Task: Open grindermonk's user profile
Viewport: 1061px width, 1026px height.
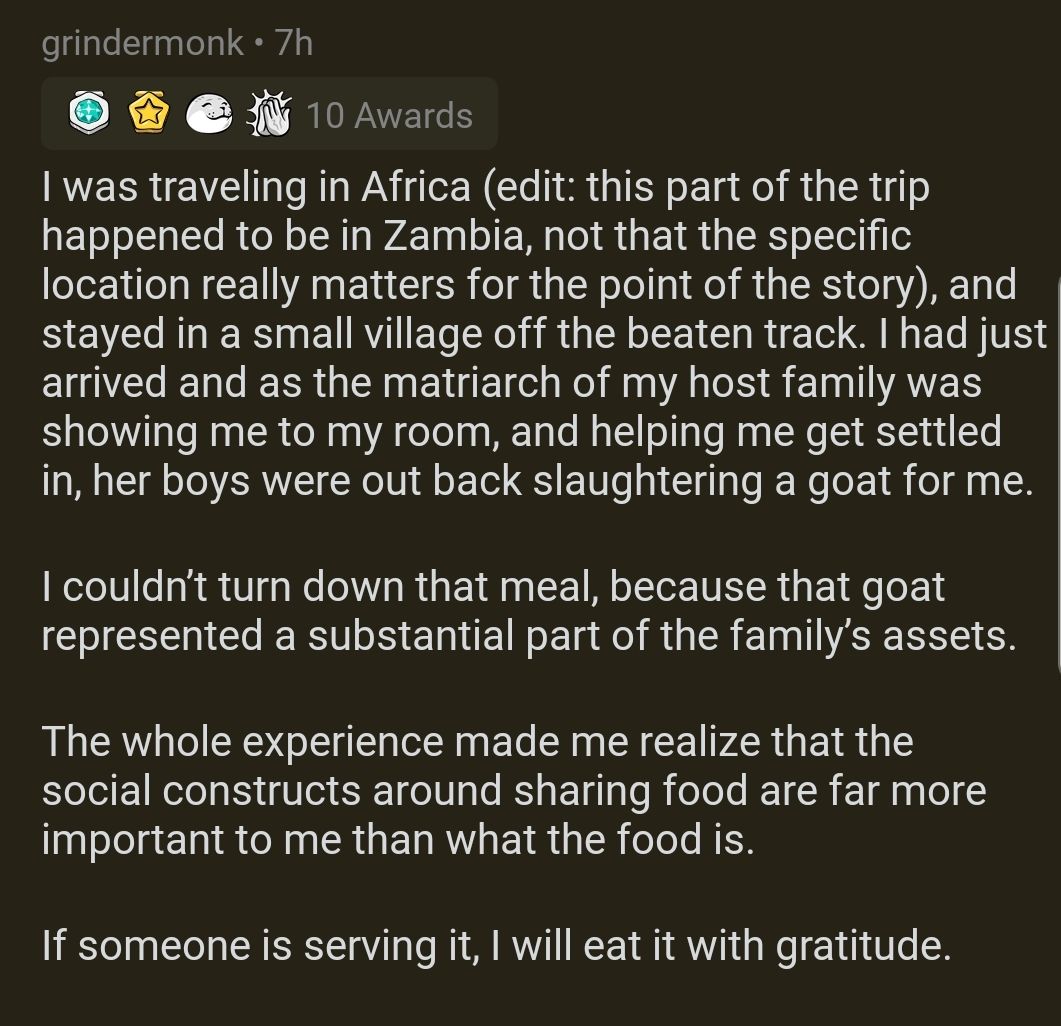Action: point(142,41)
